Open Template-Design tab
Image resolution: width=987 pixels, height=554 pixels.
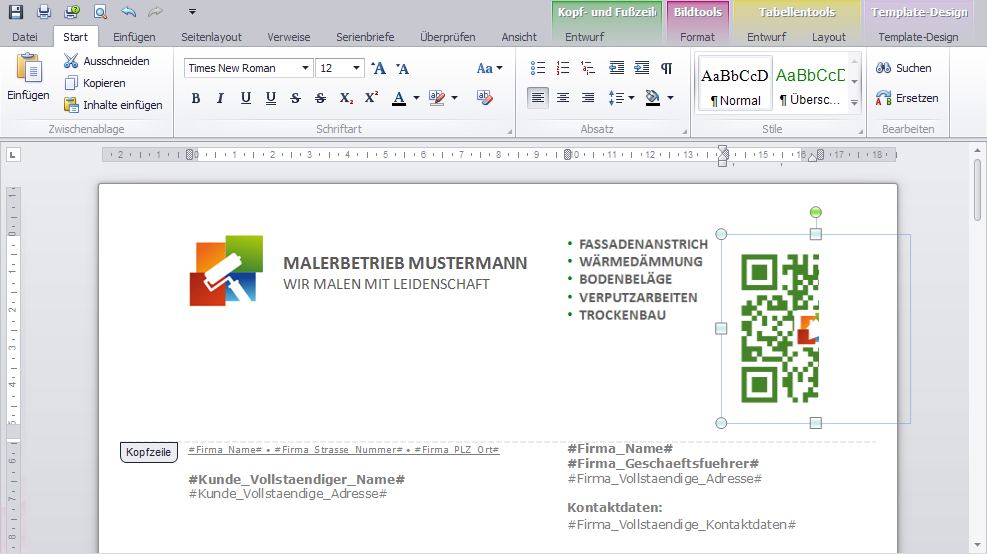point(918,37)
